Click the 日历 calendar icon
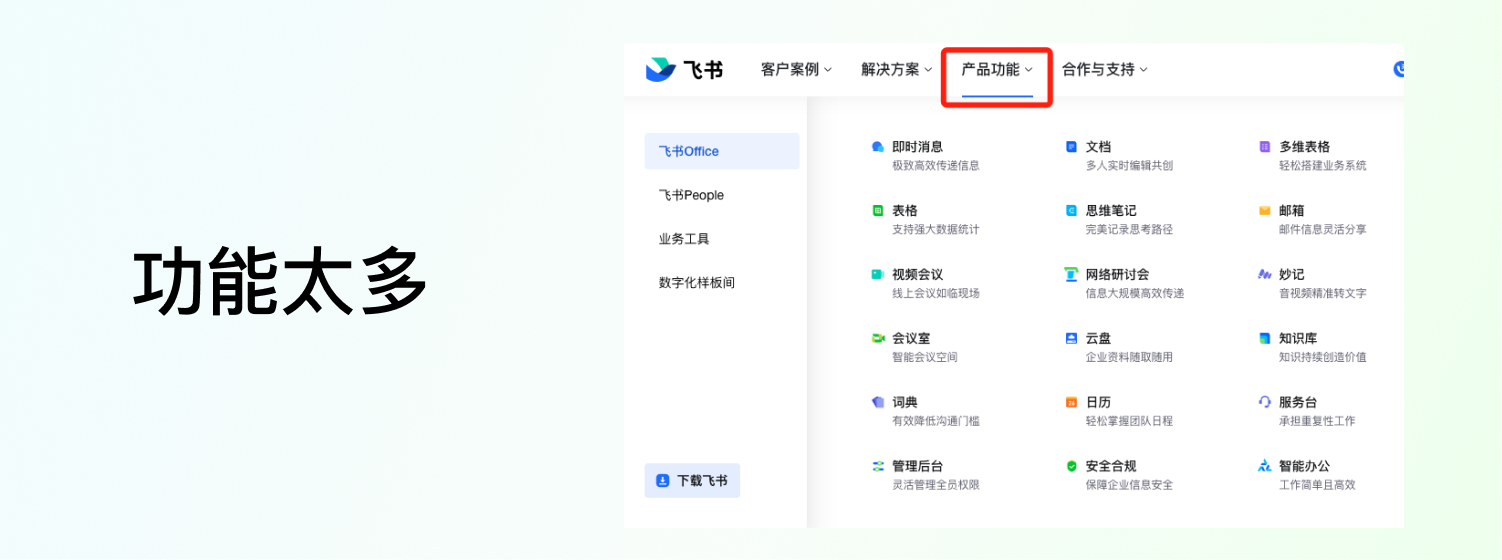This screenshot has width=1502, height=560. click(1071, 403)
